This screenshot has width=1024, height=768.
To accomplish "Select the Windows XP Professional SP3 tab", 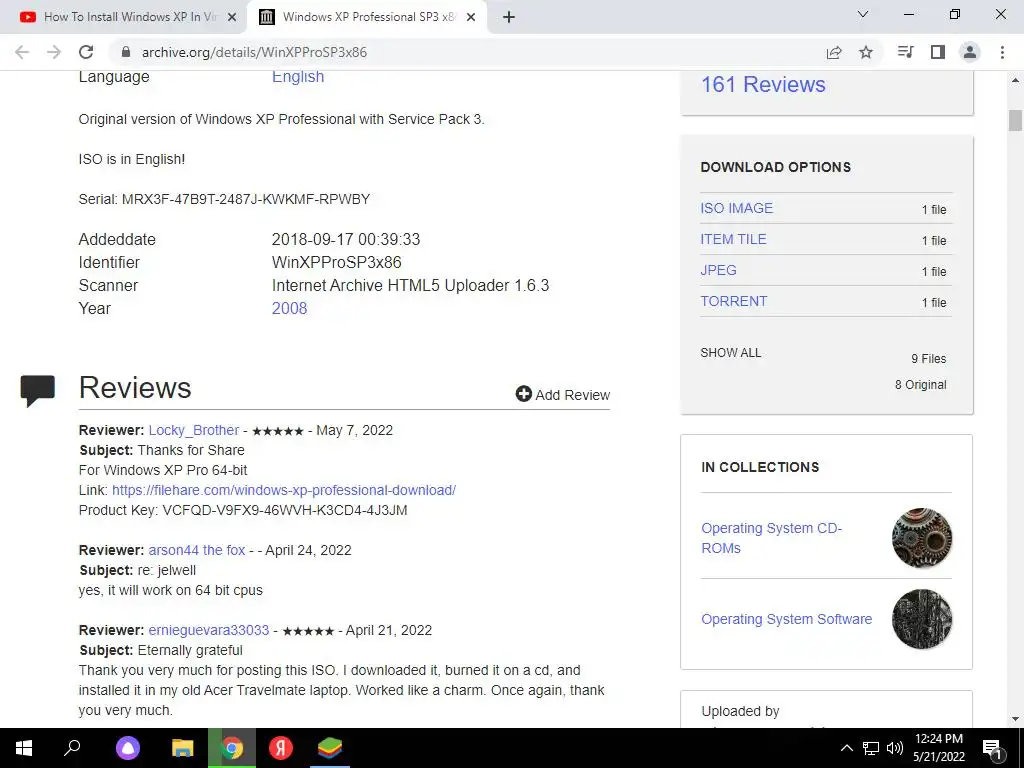I will click(368, 18).
